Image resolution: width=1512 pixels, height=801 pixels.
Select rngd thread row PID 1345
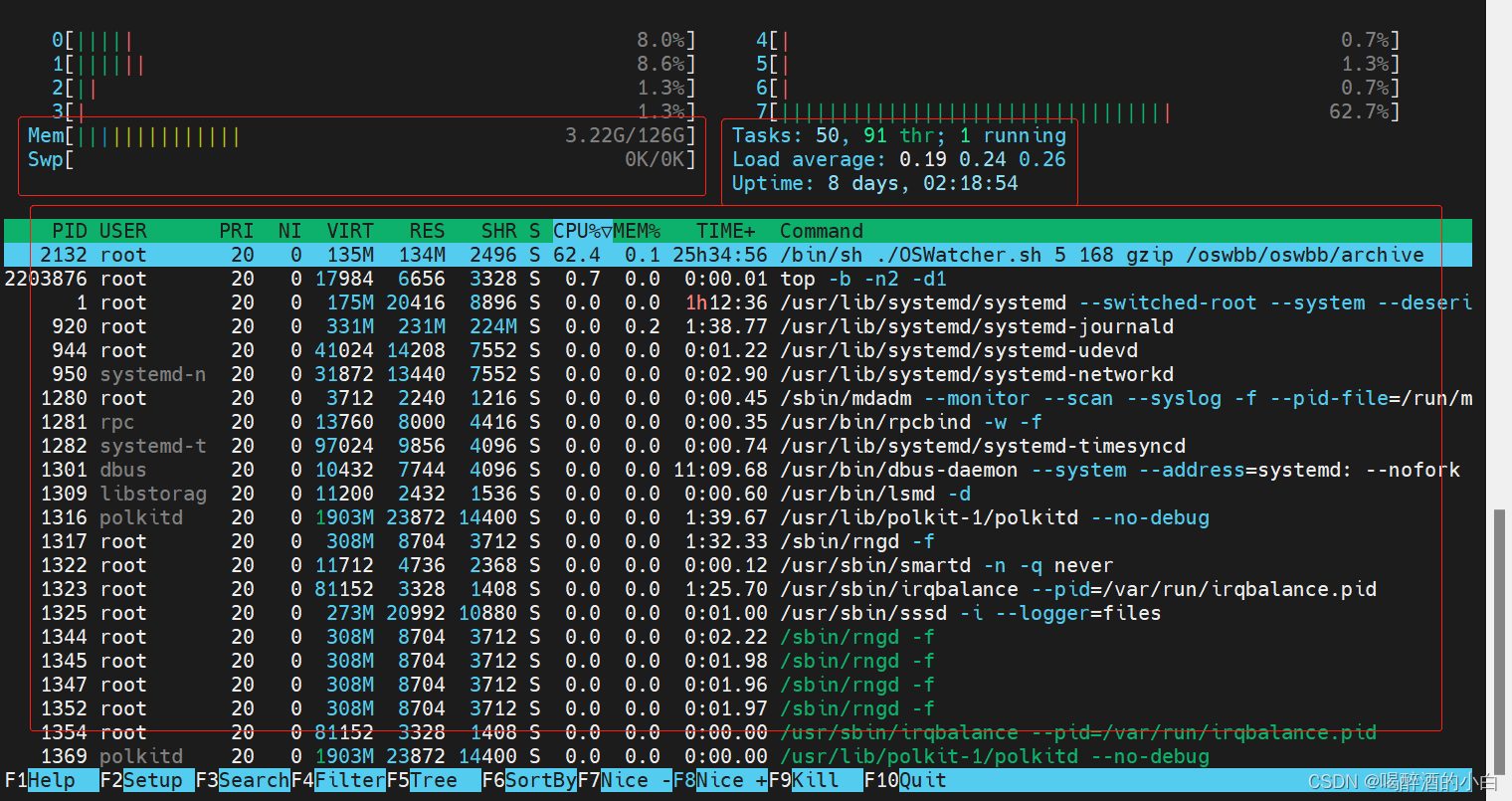coord(738,661)
